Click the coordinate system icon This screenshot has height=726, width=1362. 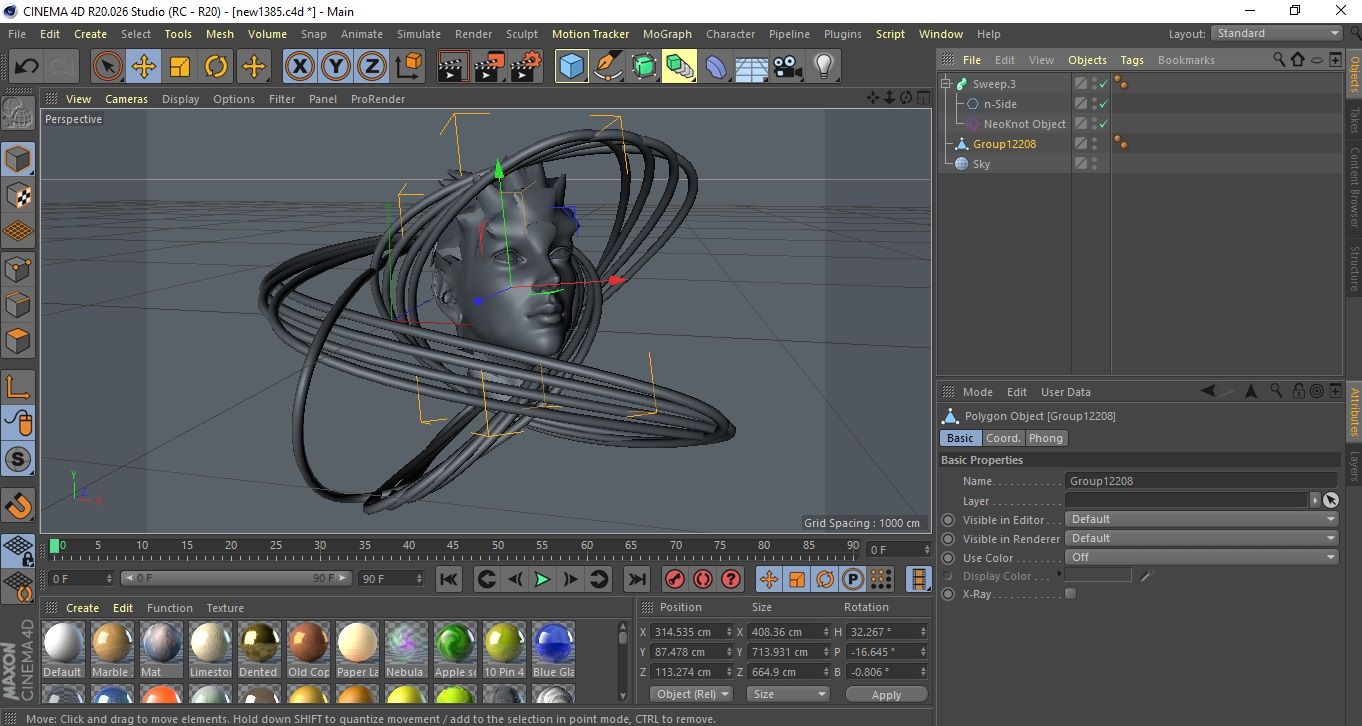tap(408, 67)
